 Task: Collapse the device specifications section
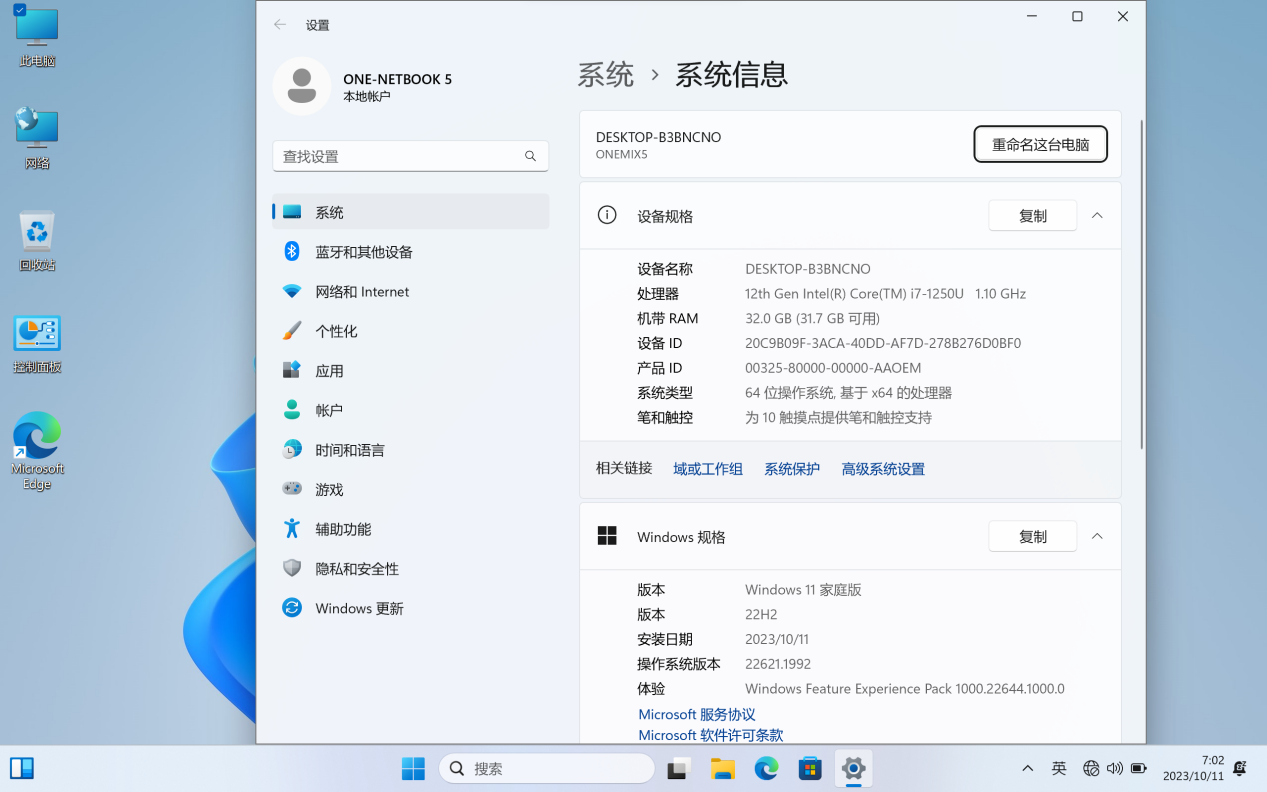[1097, 216]
